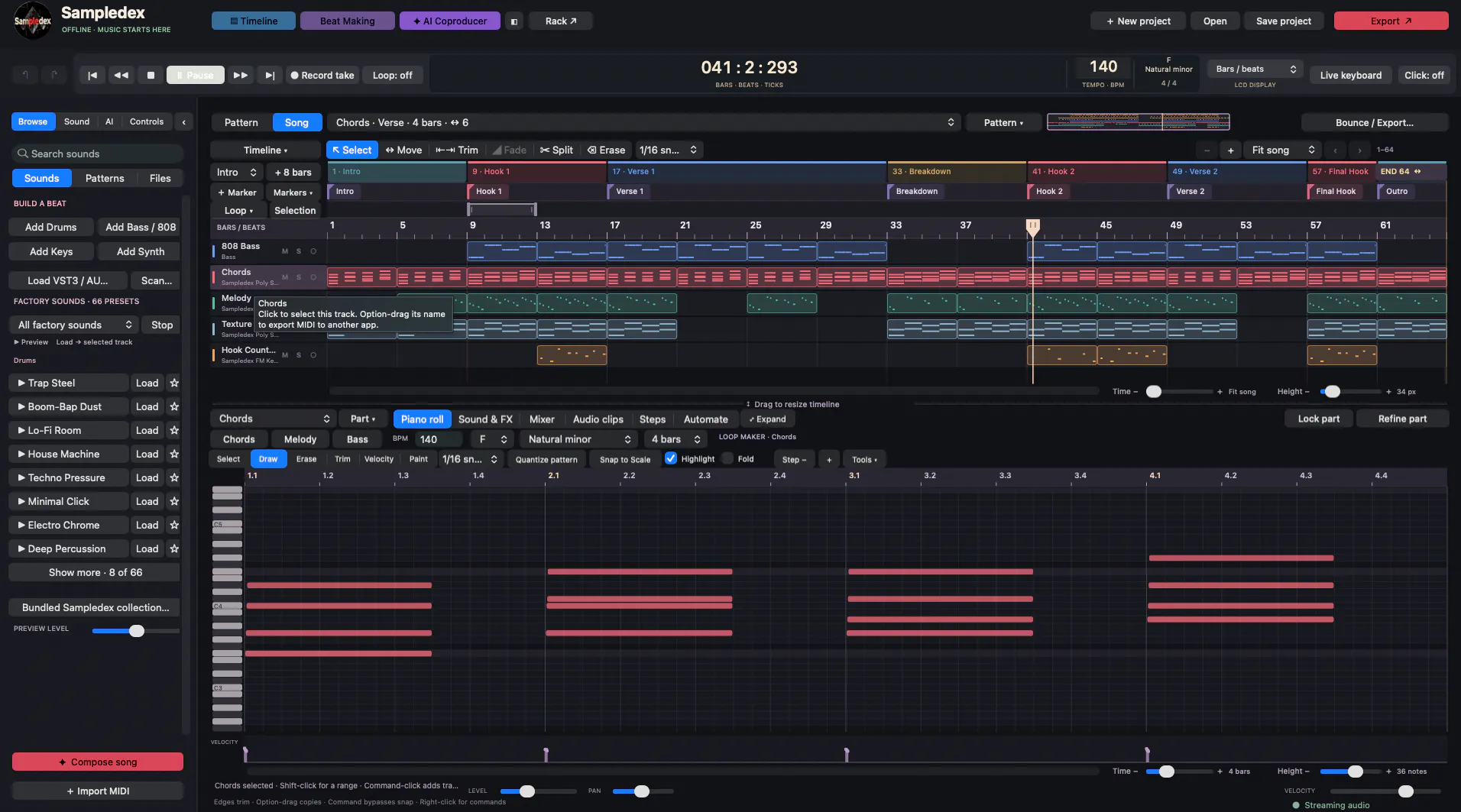Switch to Pattern view tab
The width and height of the screenshot is (1461, 812).
pyautogui.click(x=241, y=122)
